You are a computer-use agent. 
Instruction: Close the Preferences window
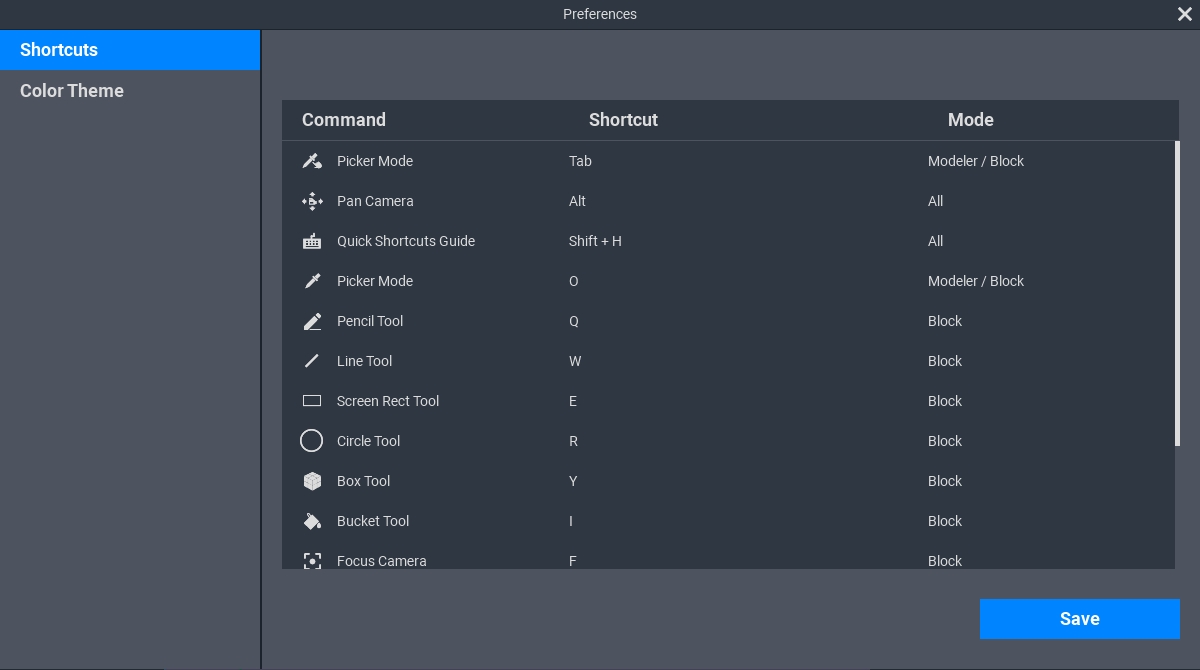coord(1185,14)
